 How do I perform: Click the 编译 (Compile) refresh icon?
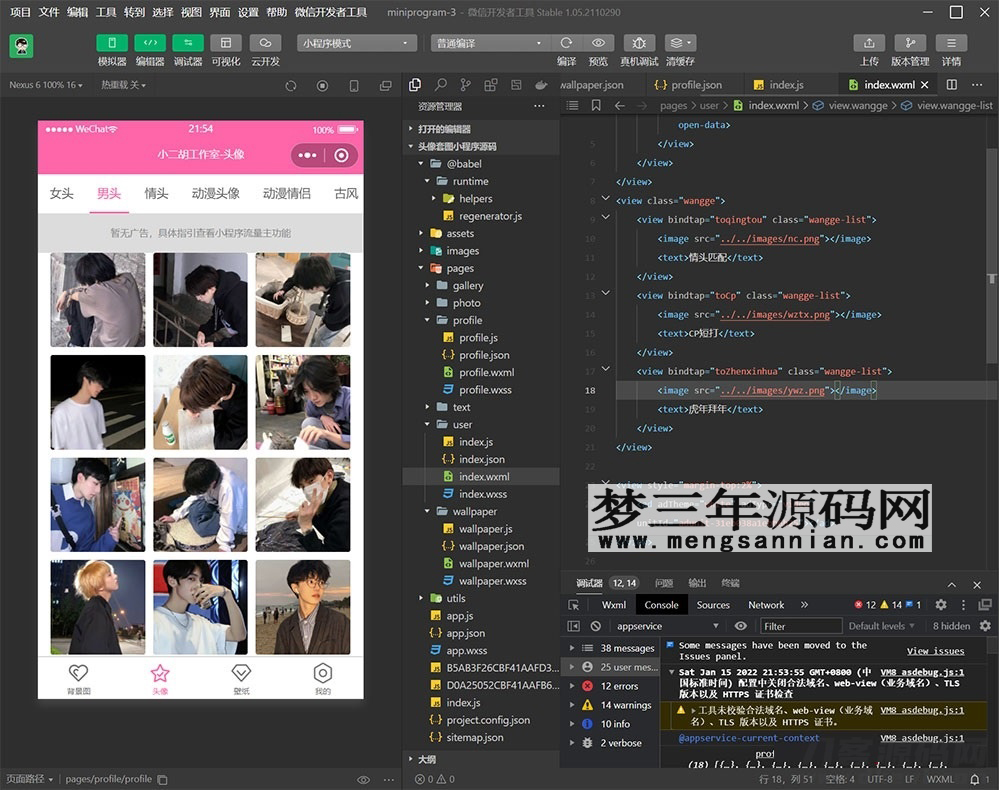565,43
